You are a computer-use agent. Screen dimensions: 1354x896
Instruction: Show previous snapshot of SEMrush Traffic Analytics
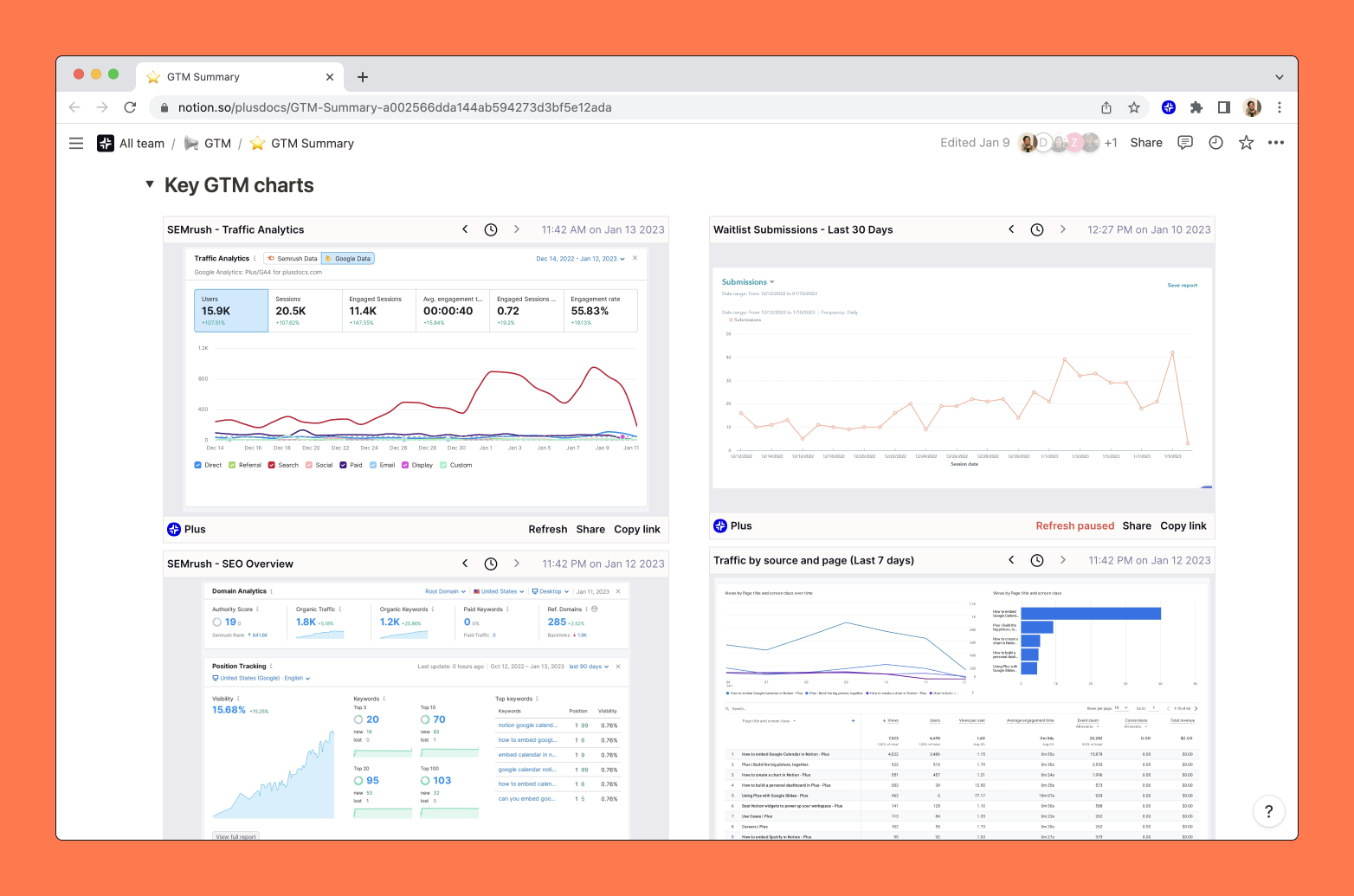pos(465,229)
